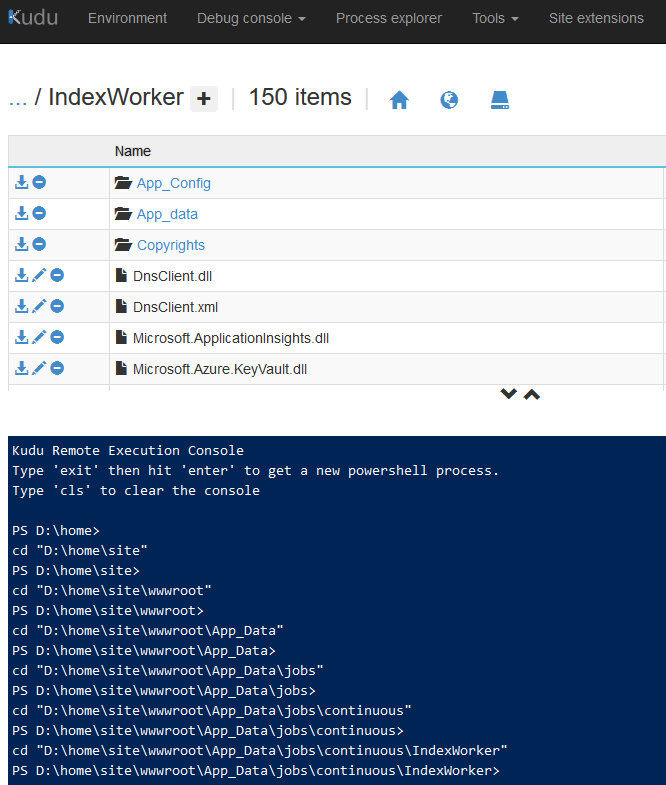The width and height of the screenshot is (666, 785).
Task: Click the 150 items count text
Action: [300, 97]
